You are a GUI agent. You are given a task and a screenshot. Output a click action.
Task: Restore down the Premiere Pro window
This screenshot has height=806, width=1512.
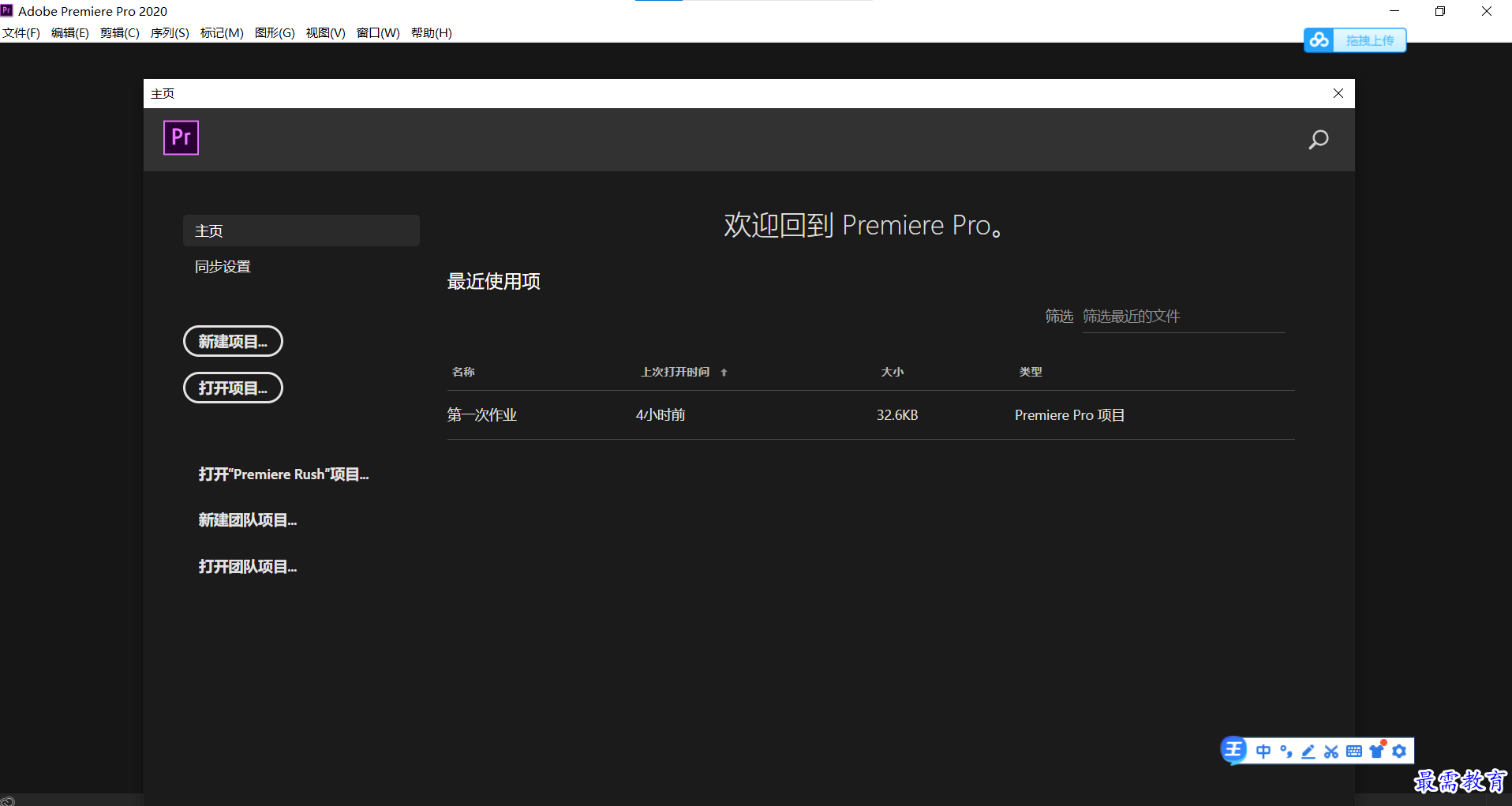coord(1440,11)
